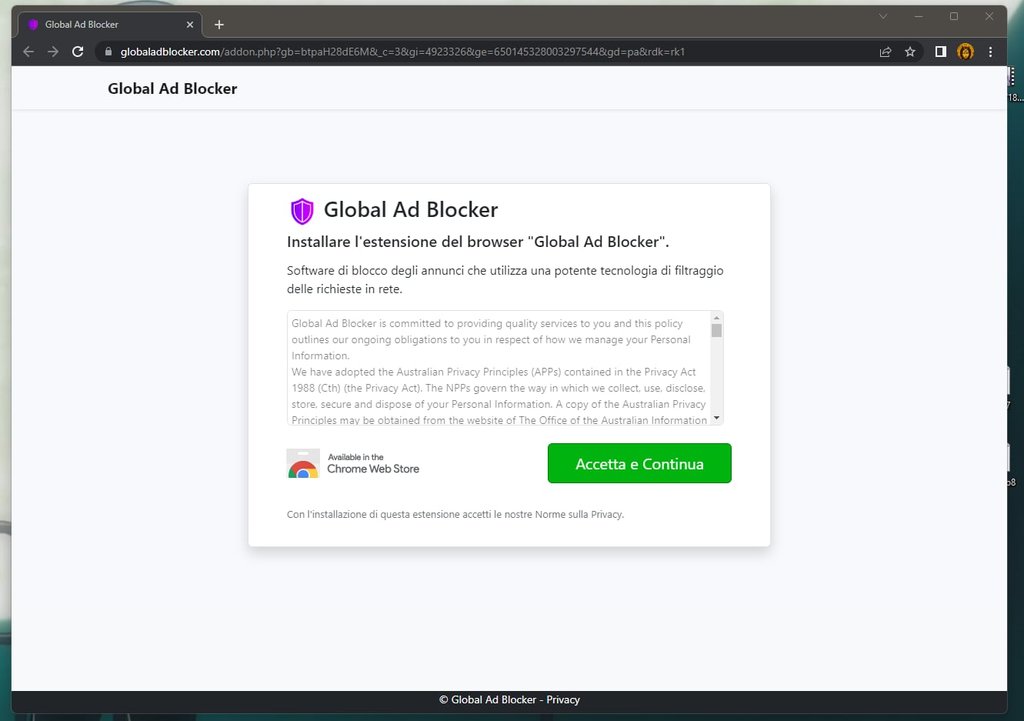Click the policy box scroll-down arrow

[716, 418]
